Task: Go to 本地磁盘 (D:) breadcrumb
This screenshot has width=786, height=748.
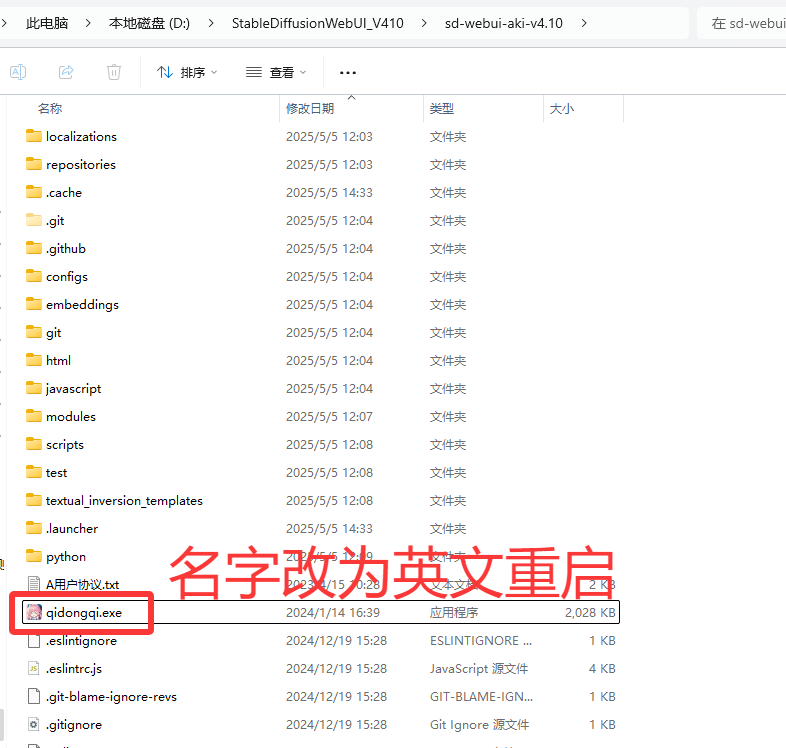Action: [149, 23]
